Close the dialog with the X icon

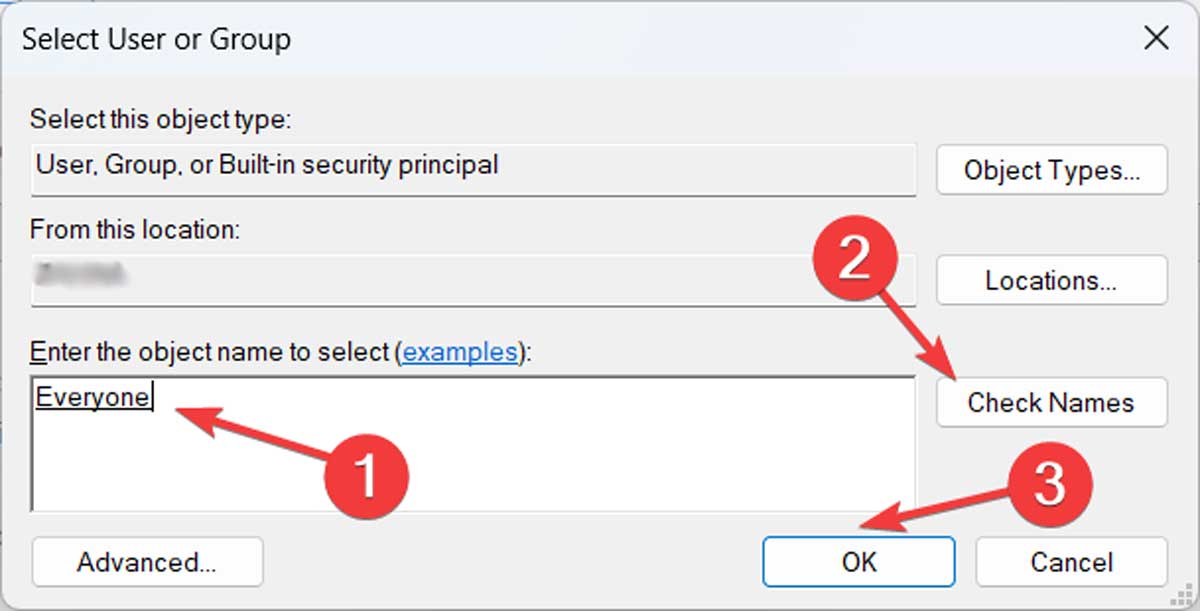click(1156, 38)
